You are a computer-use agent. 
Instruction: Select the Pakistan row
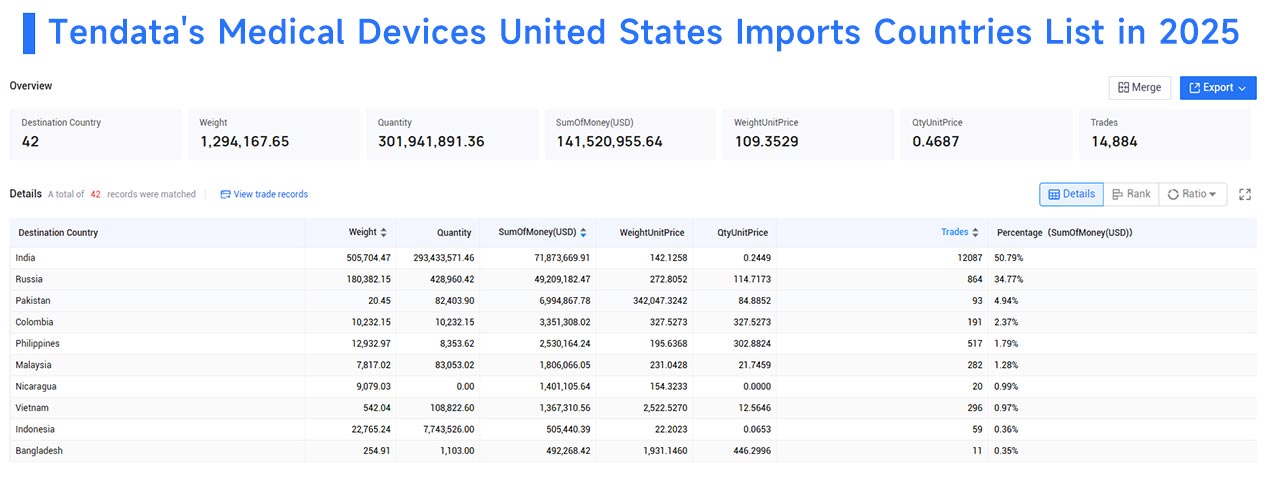point(634,301)
